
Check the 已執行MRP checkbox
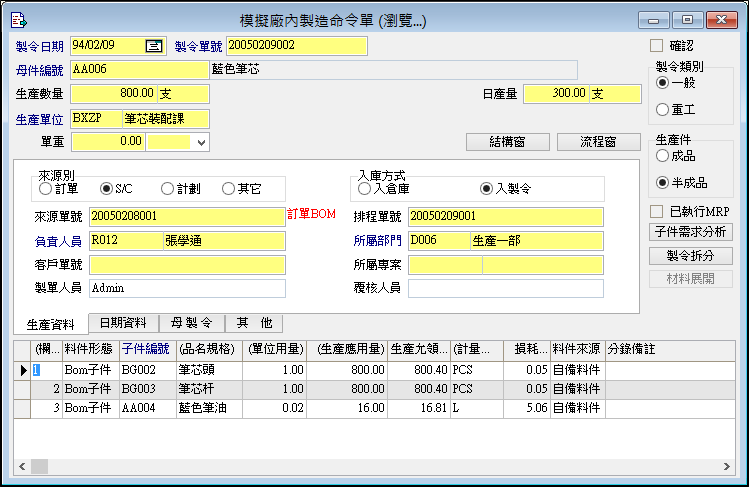click(656, 211)
